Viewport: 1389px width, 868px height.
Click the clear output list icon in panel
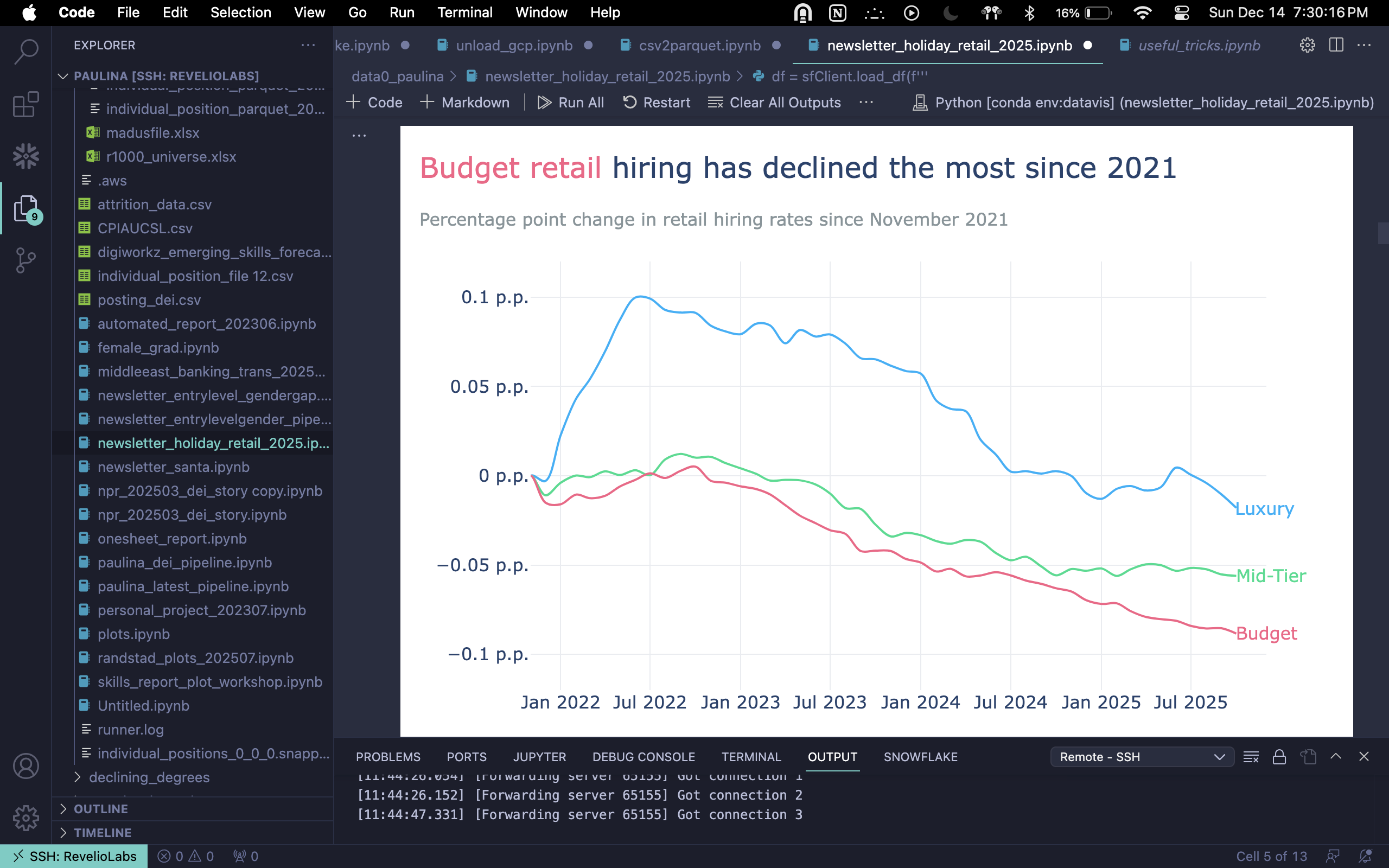pyautogui.click(x=1251, y=757)
